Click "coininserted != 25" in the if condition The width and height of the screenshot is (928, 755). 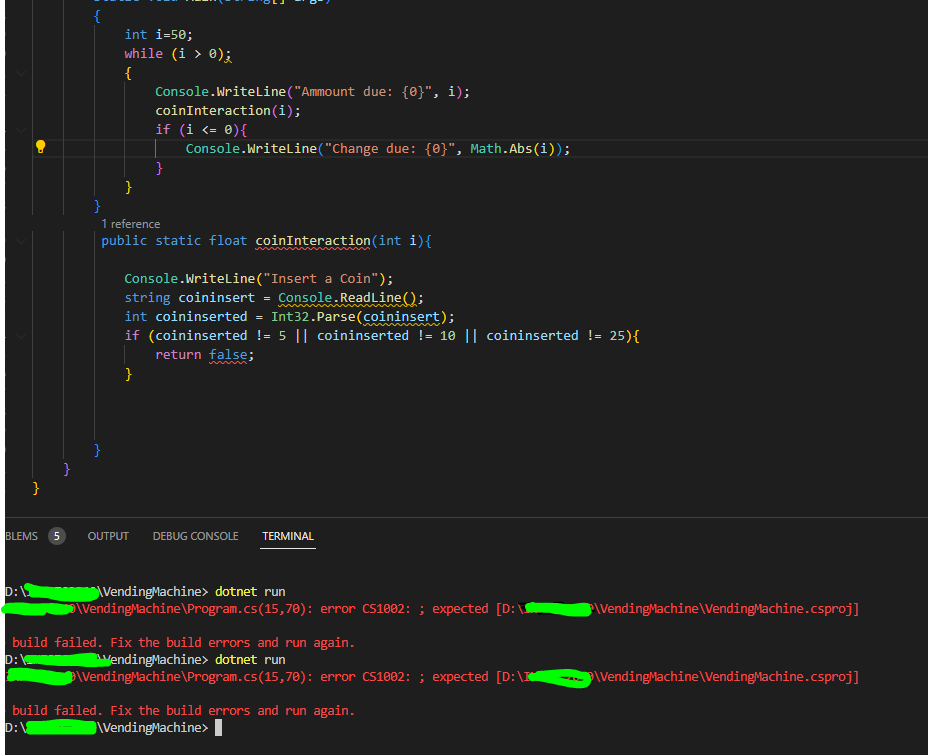(555, 335)
